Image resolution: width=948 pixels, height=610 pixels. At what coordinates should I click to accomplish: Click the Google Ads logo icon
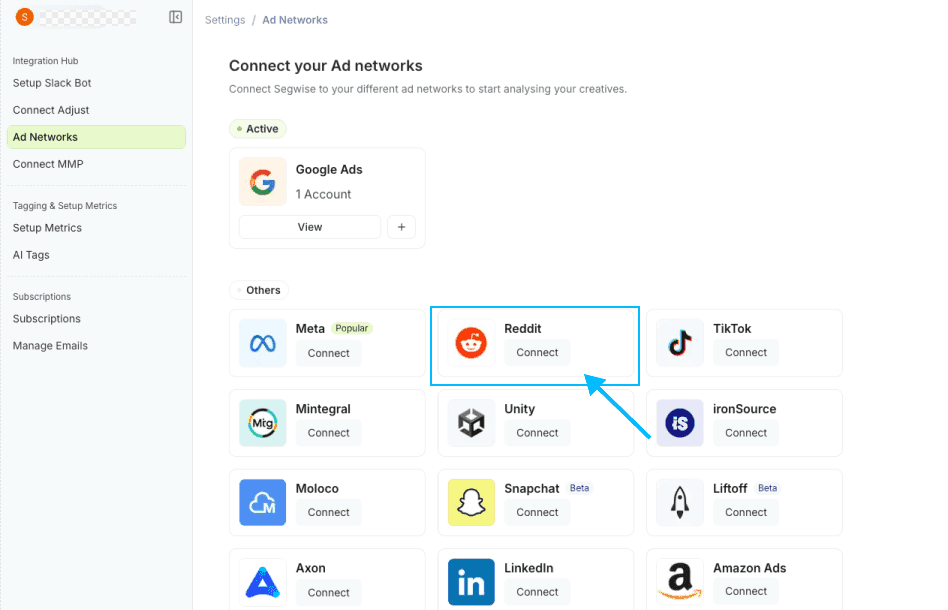click(262, 182)
